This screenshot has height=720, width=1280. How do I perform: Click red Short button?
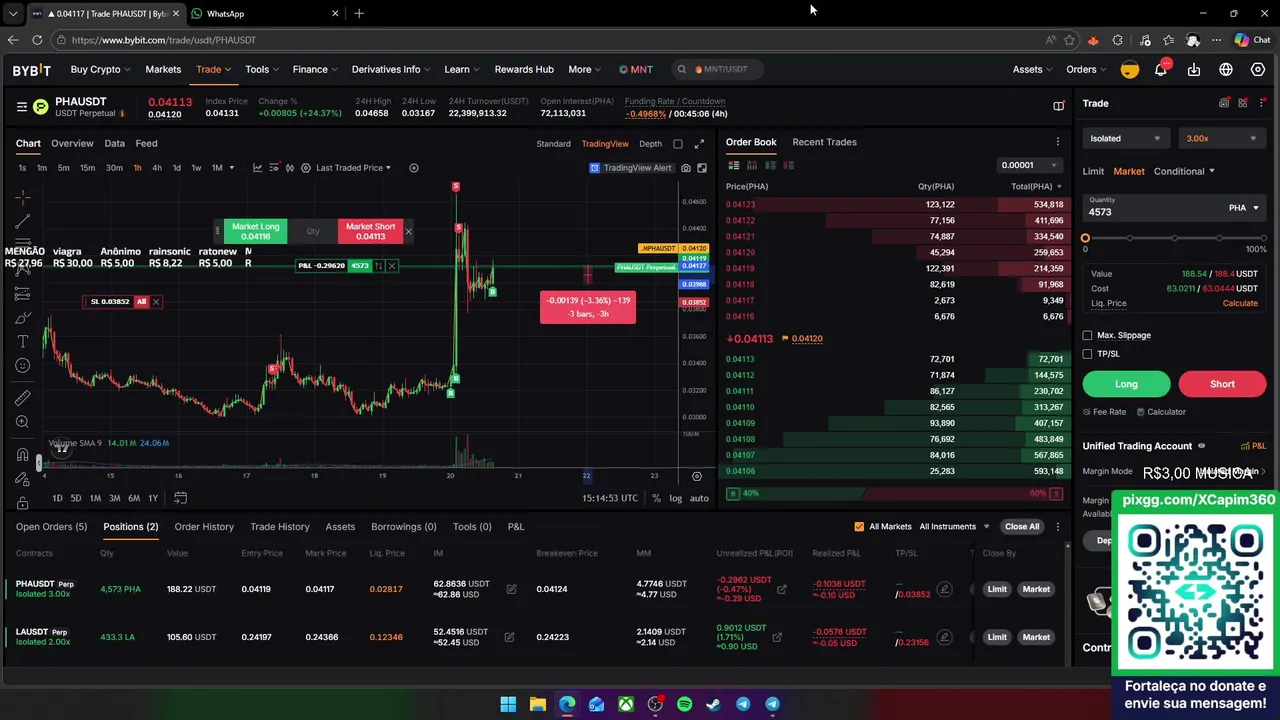1222,384
